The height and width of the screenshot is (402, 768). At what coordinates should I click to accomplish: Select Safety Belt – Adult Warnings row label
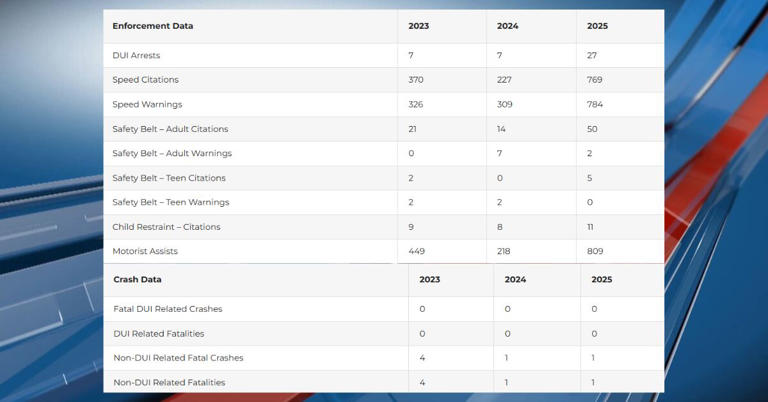(172, 153)
